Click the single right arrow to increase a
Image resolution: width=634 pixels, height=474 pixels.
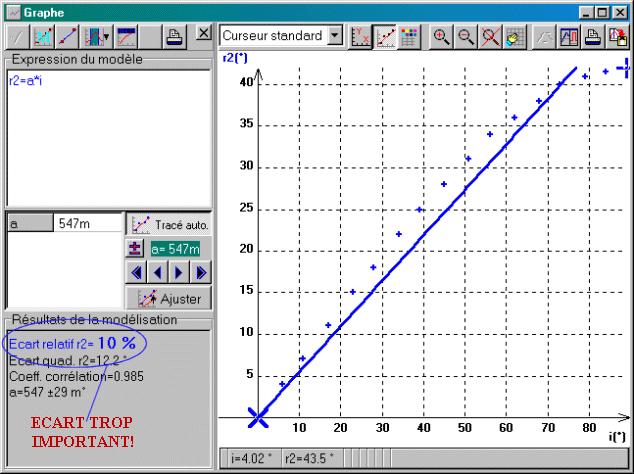coord(178,272)
